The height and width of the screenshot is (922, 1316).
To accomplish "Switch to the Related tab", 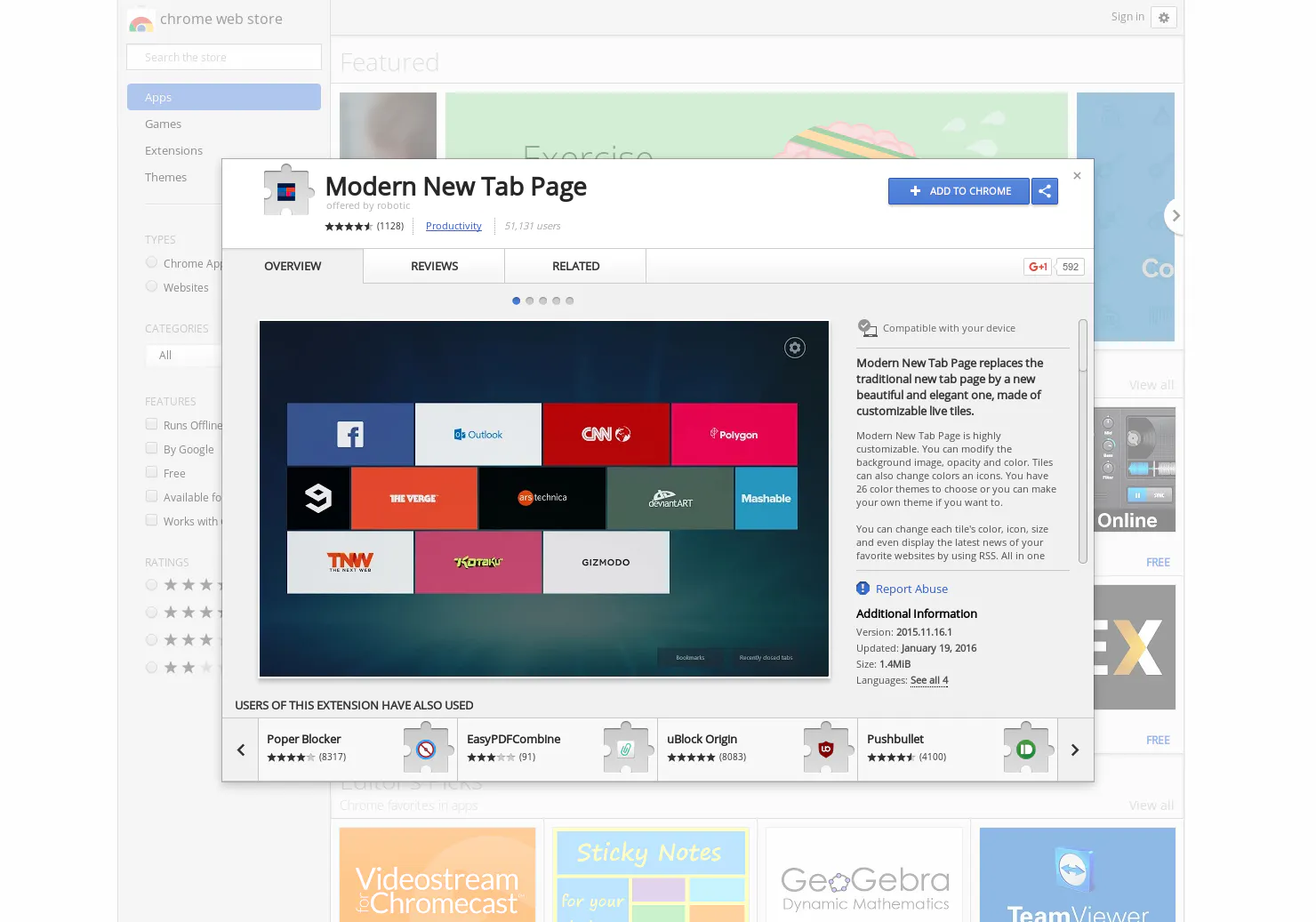I will [575, 266].
